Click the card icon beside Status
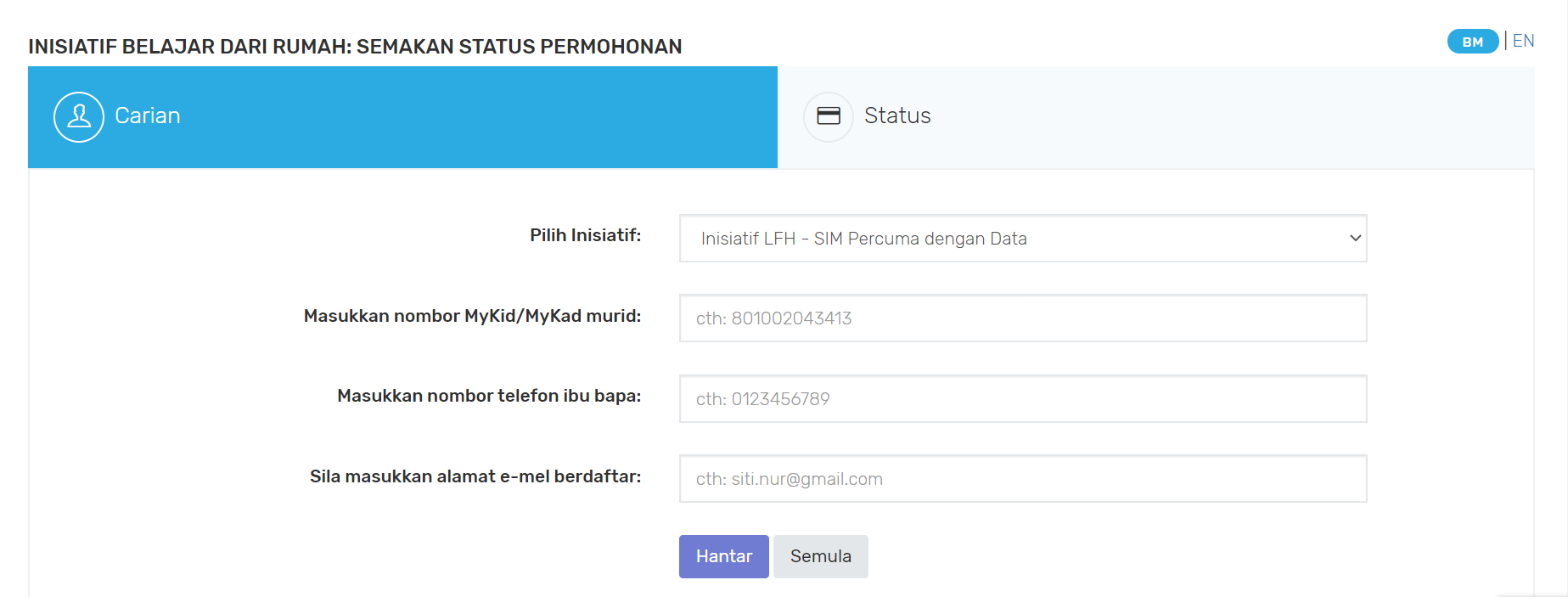Screen dimensions: 1568x597 [829, 116]
